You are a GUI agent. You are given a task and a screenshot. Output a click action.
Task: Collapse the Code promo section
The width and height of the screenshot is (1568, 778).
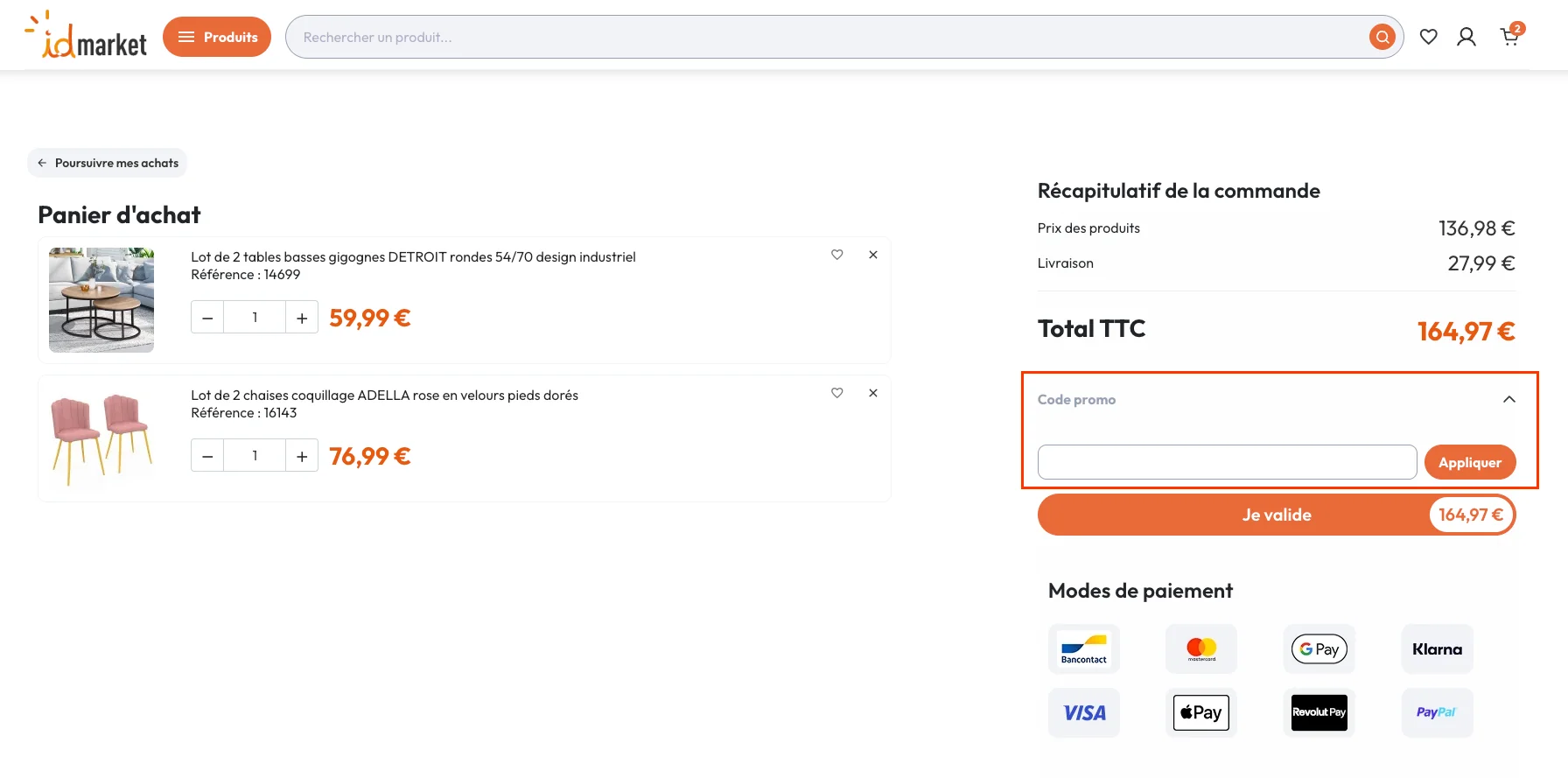(1509, 399)
